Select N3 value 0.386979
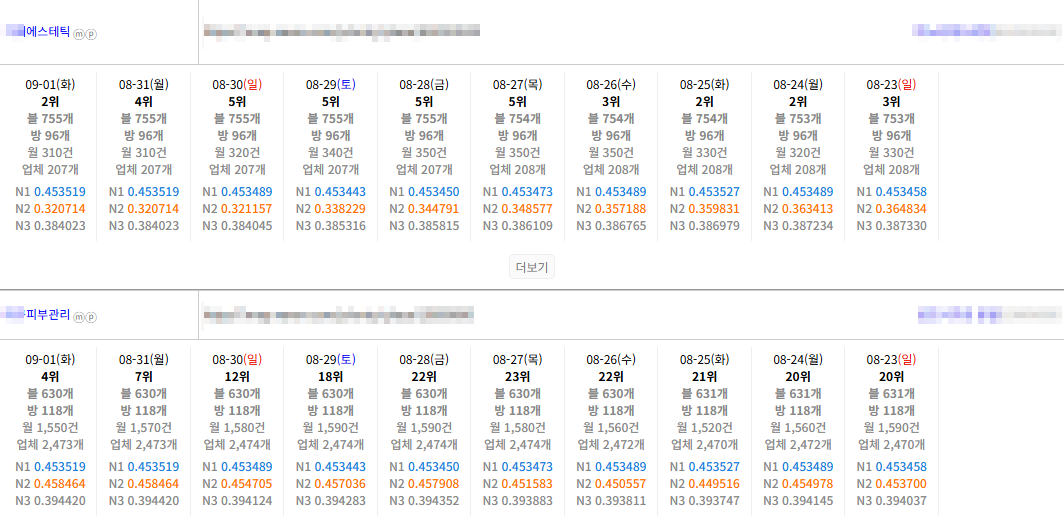The image size is (1064, 520). pos(715,225)
